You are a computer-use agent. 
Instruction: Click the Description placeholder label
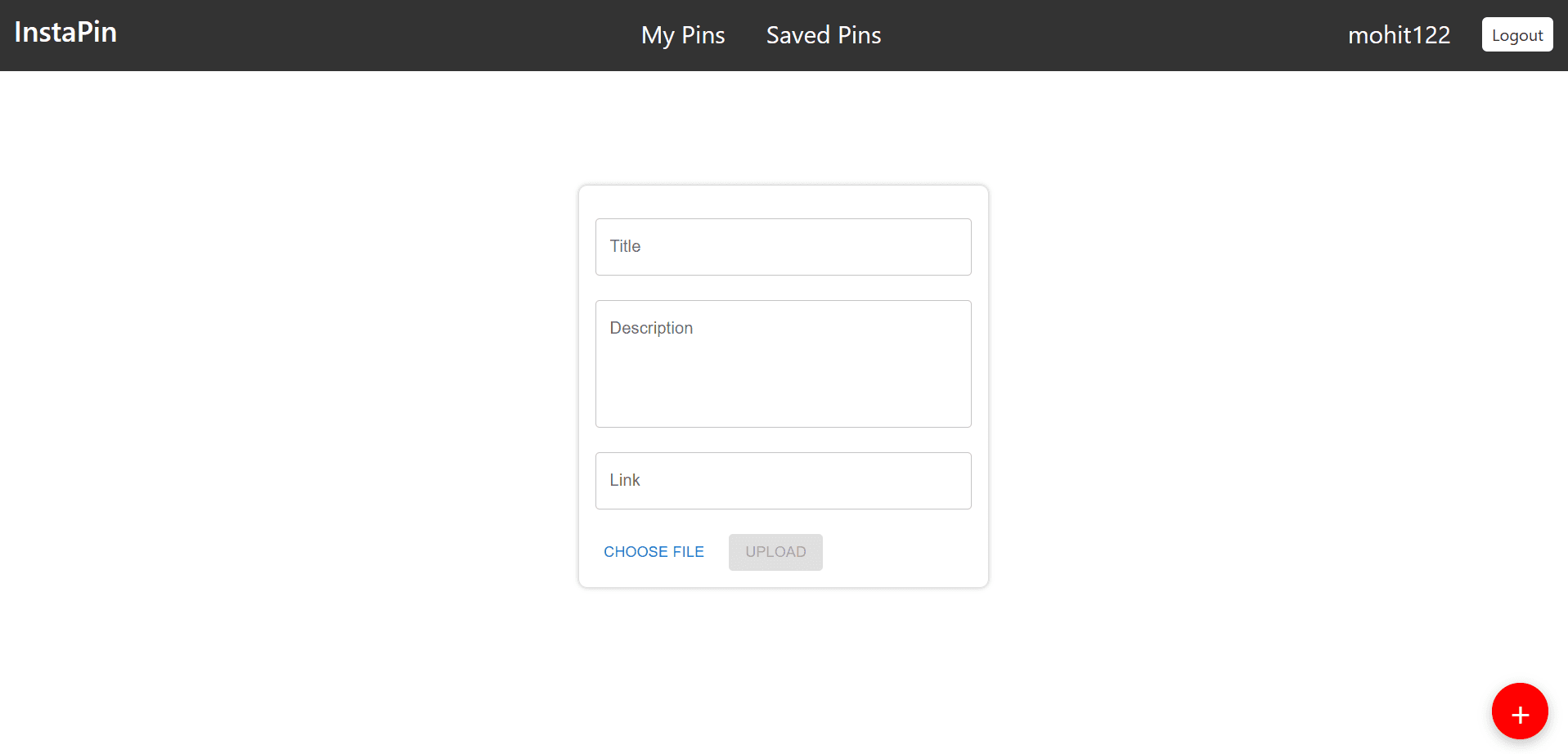click(651, 328)
